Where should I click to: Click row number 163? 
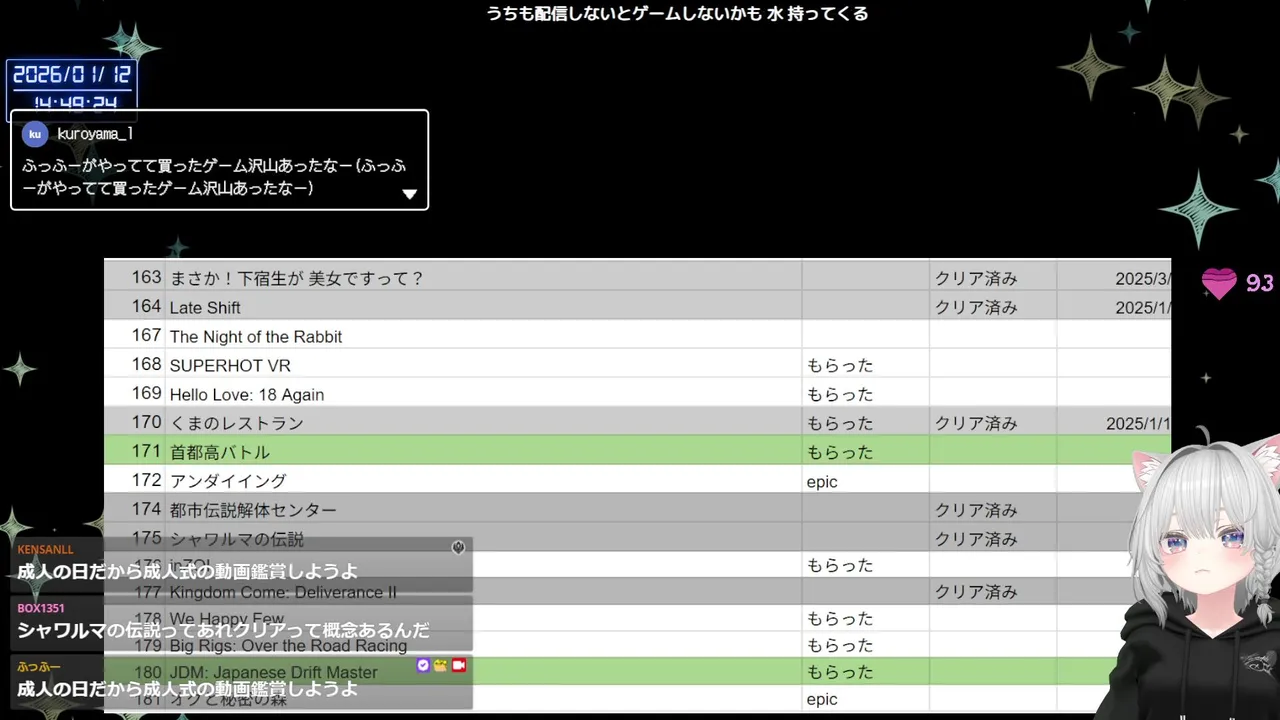(146, 277)
